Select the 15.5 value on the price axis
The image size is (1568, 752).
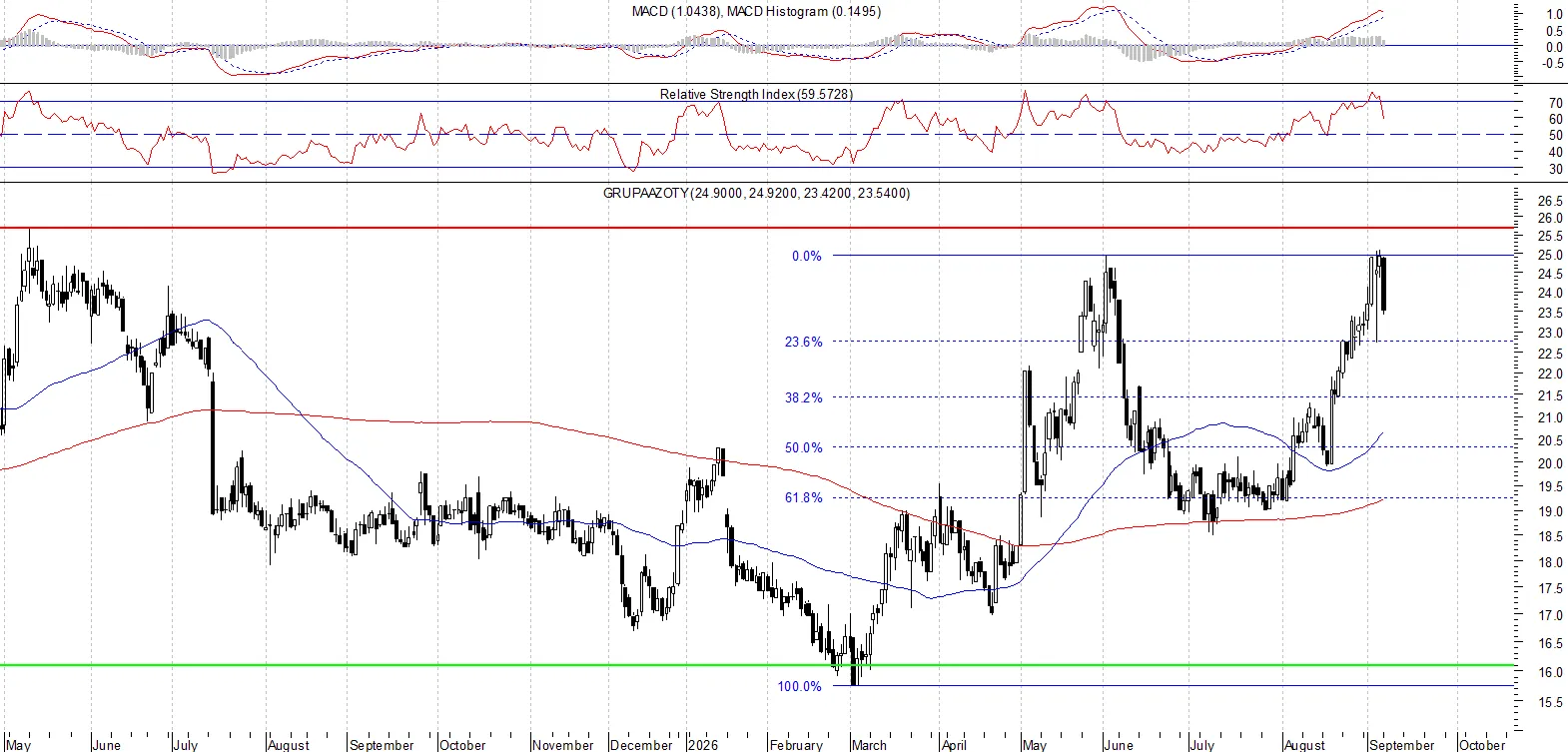coord(1551,703)
